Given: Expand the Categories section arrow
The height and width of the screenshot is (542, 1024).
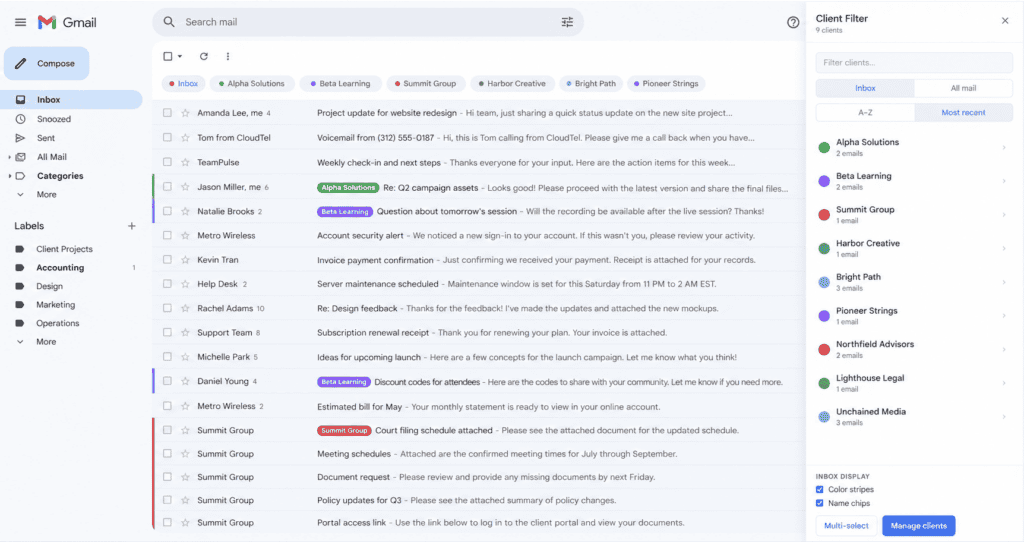Looking at the screenshot, I should click(x=9, y=176).
